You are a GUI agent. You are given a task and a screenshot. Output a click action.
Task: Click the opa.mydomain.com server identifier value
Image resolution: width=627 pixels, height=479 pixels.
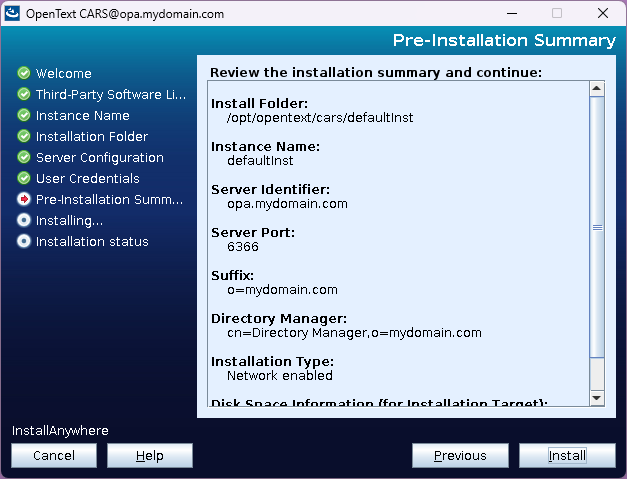click(x=287, y=204)
